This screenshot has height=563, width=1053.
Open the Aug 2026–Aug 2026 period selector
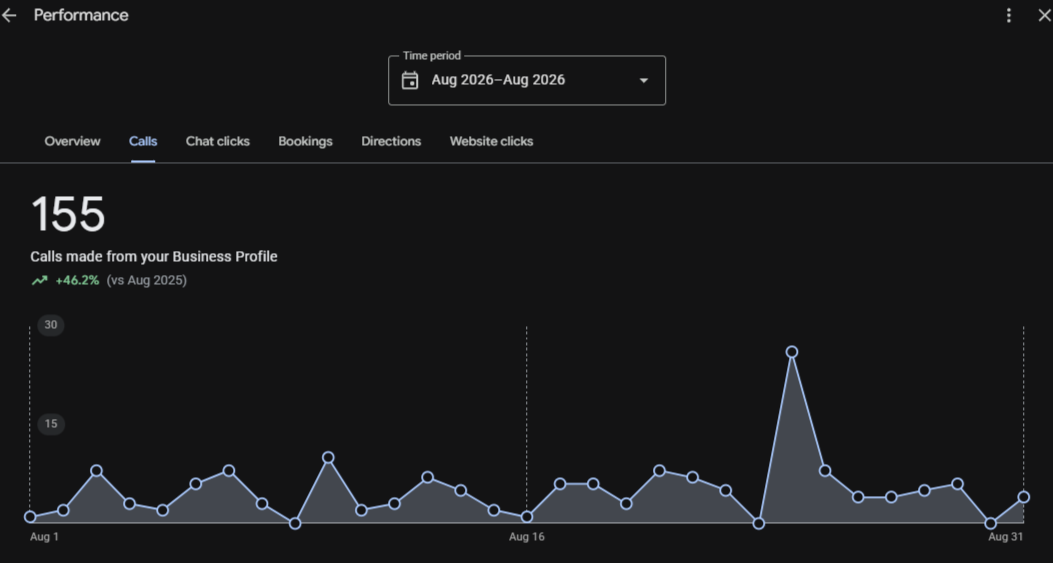527,81
